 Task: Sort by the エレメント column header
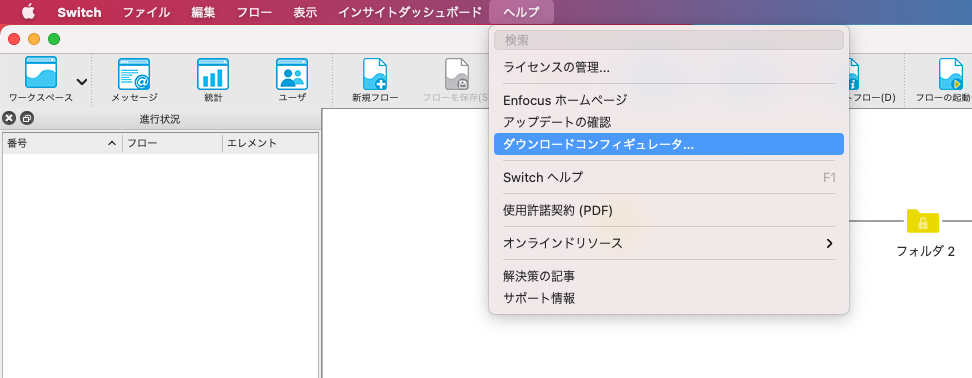(270, 143)
